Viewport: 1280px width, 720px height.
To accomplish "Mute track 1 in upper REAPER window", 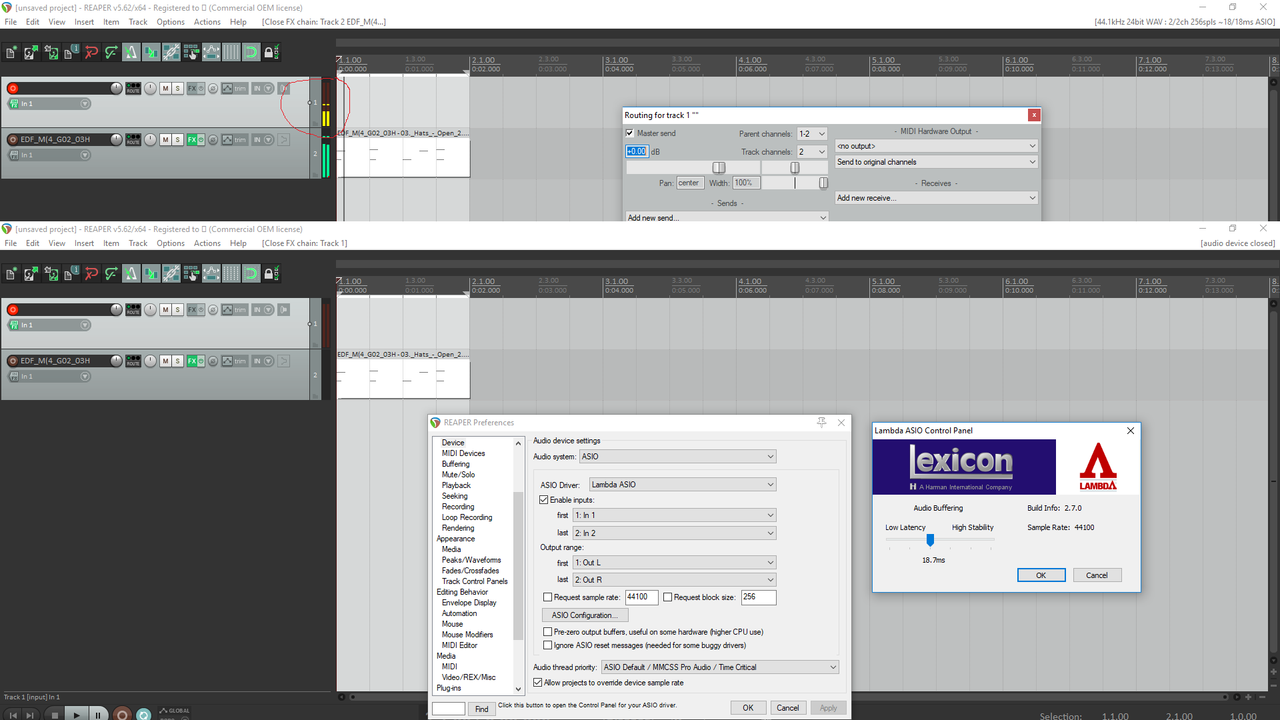I will click(x=165, y=88).
